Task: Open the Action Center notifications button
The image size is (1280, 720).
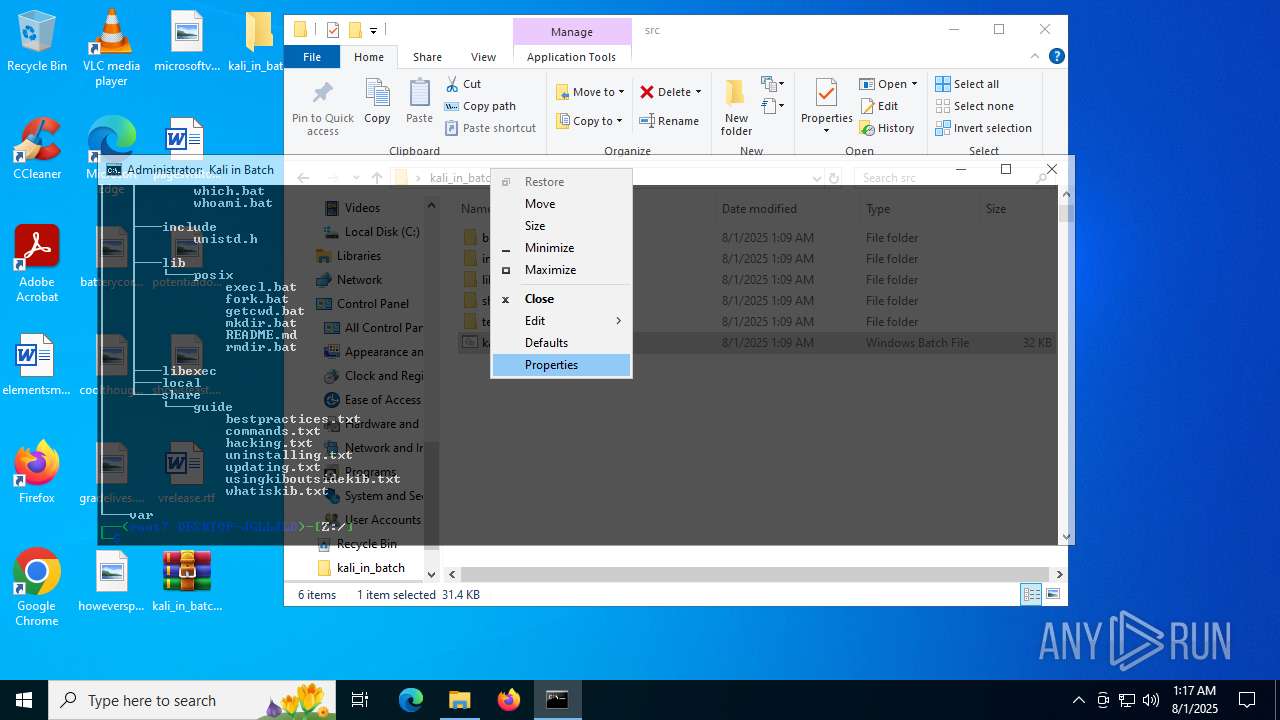Action: [1247, 700]
